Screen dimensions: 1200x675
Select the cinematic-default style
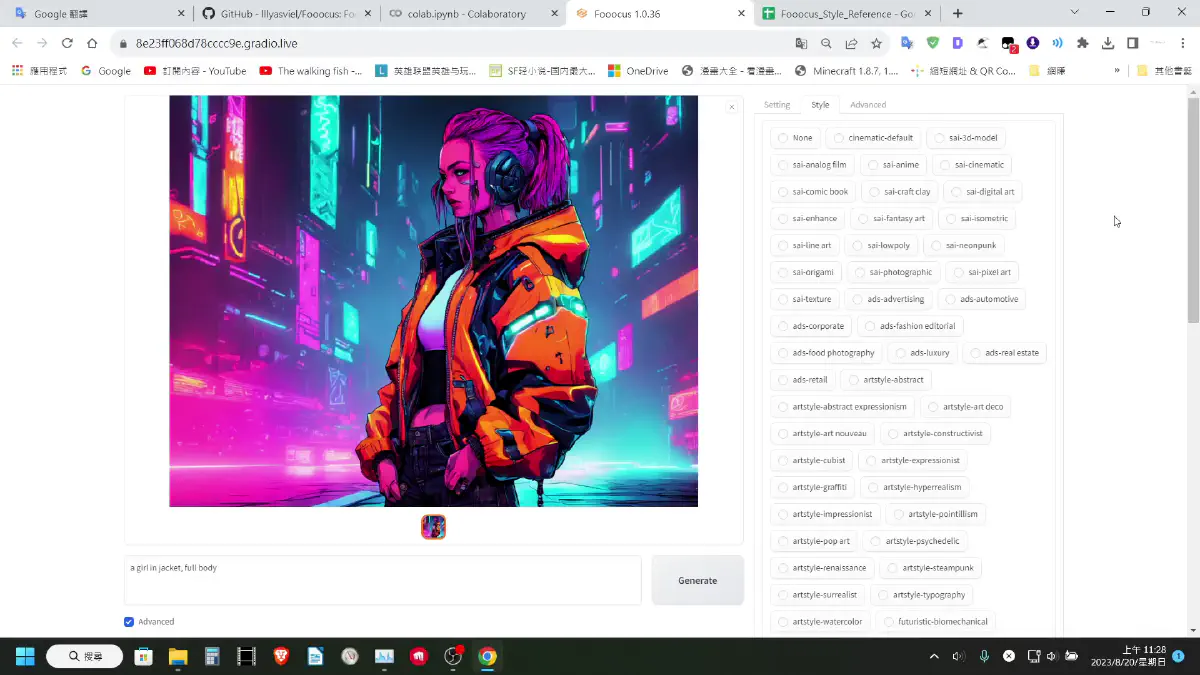[x=873, y=138]
